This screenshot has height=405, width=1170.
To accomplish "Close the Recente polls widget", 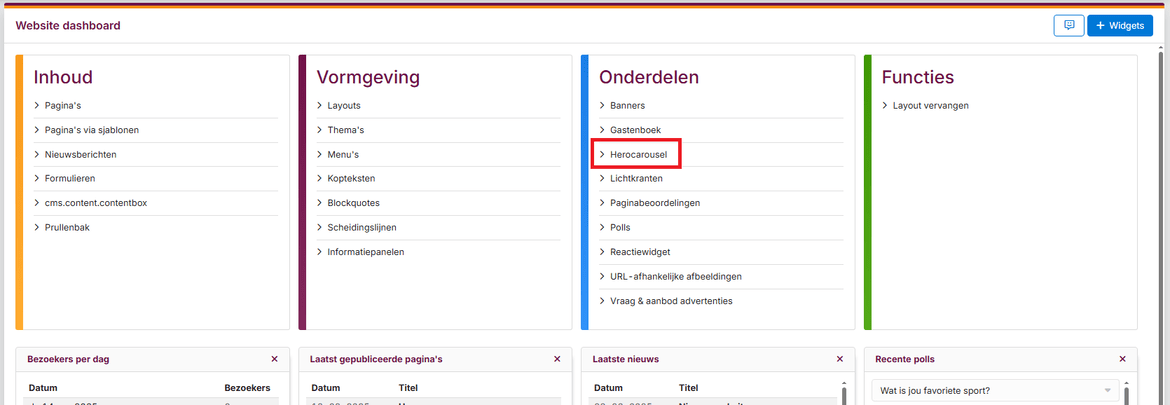I will pyautogui.click(x=1122, y=359).
